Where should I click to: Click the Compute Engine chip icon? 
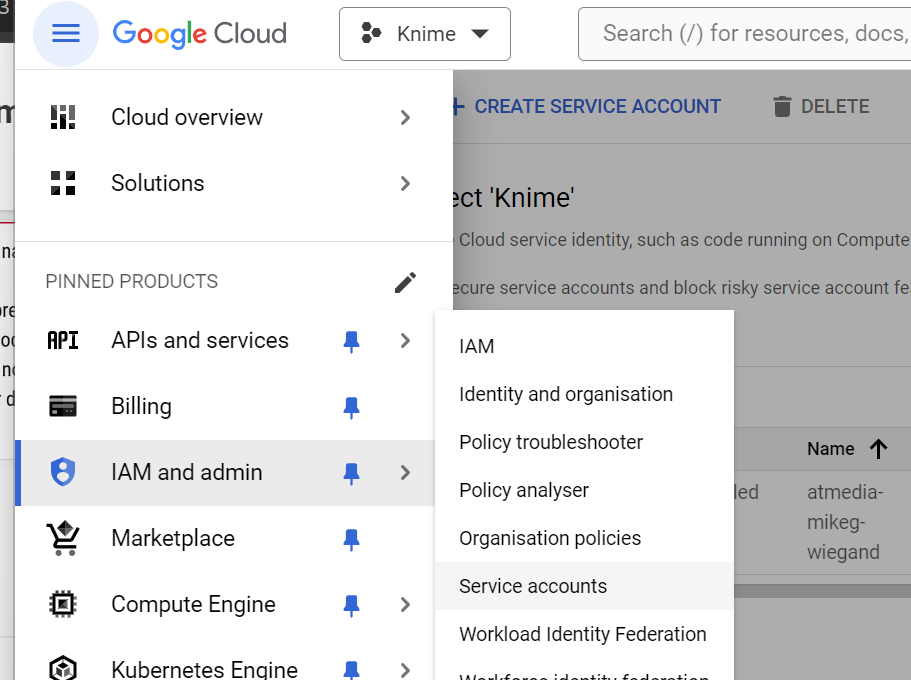coord(63,604)
